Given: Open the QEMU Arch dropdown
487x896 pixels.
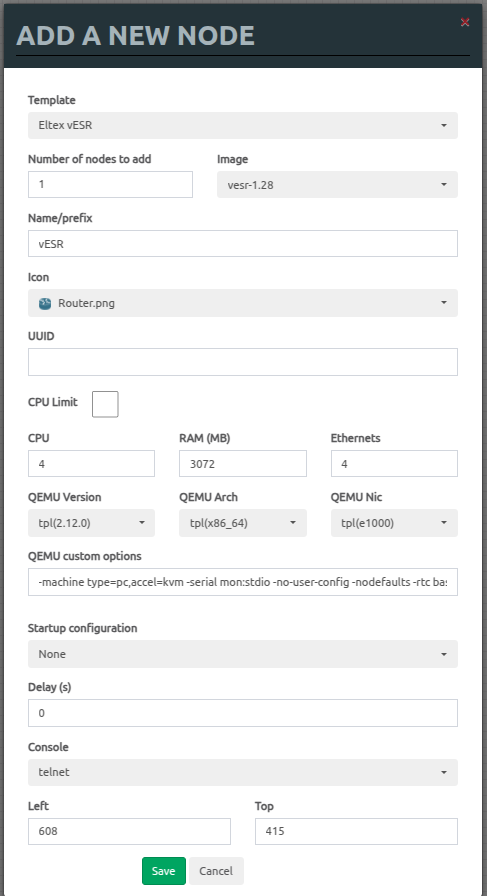Looking at the screenshot, I should pos(243,523).
